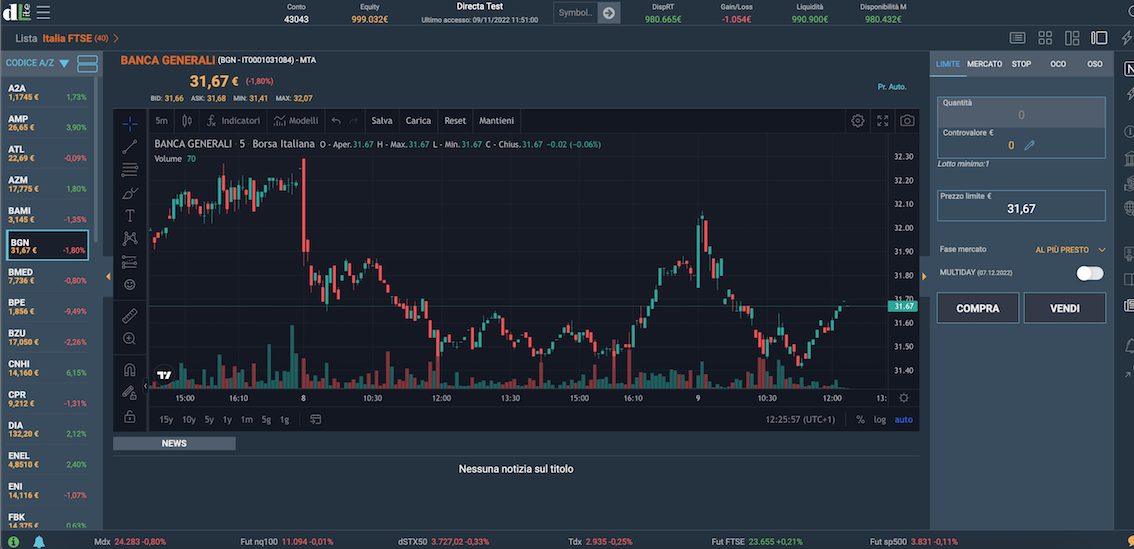
Task: Switch to the STOP order tab
Action: pos(1021,64)
